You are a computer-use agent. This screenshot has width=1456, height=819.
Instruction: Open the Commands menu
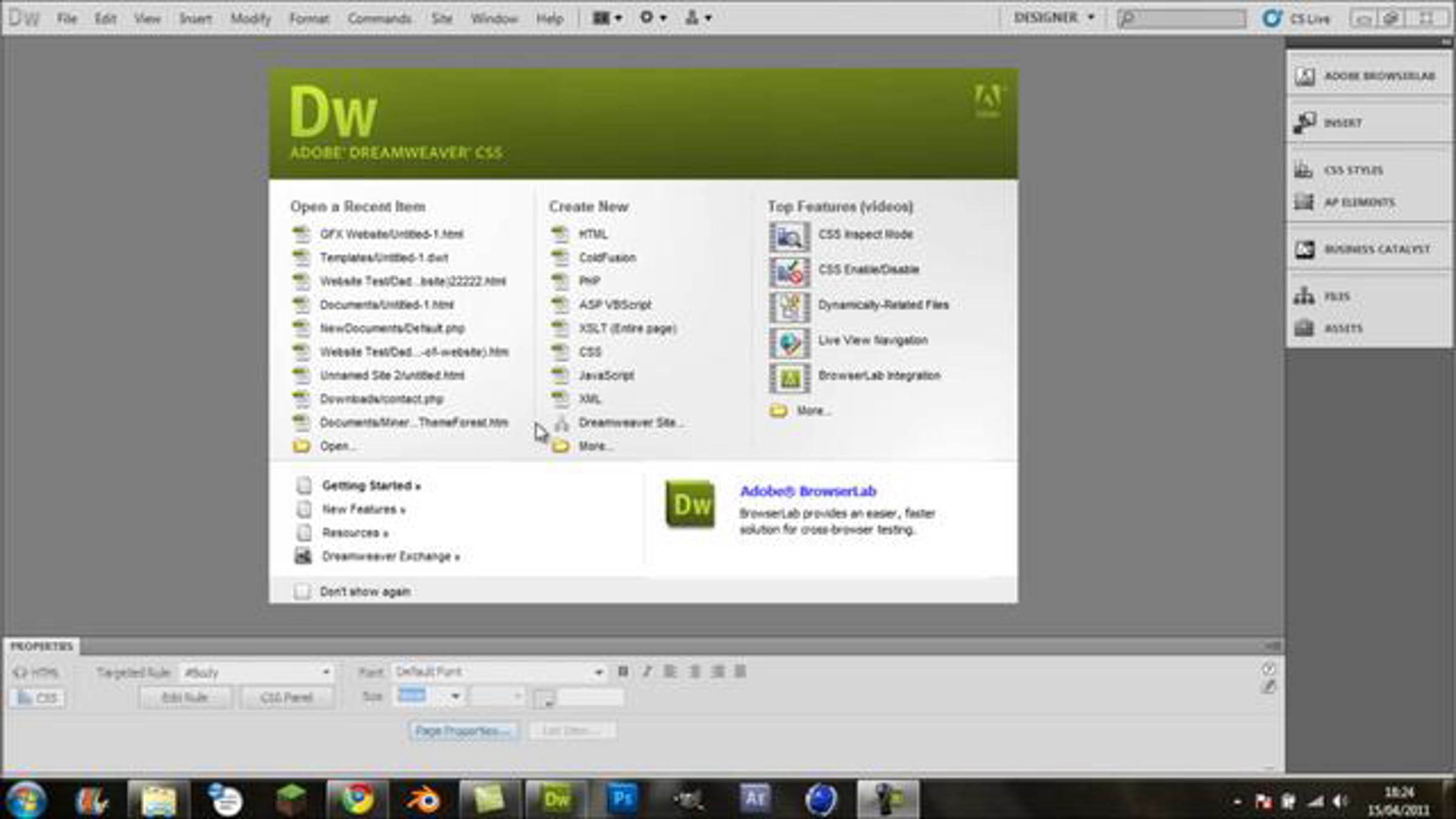(x=379, y=19)
